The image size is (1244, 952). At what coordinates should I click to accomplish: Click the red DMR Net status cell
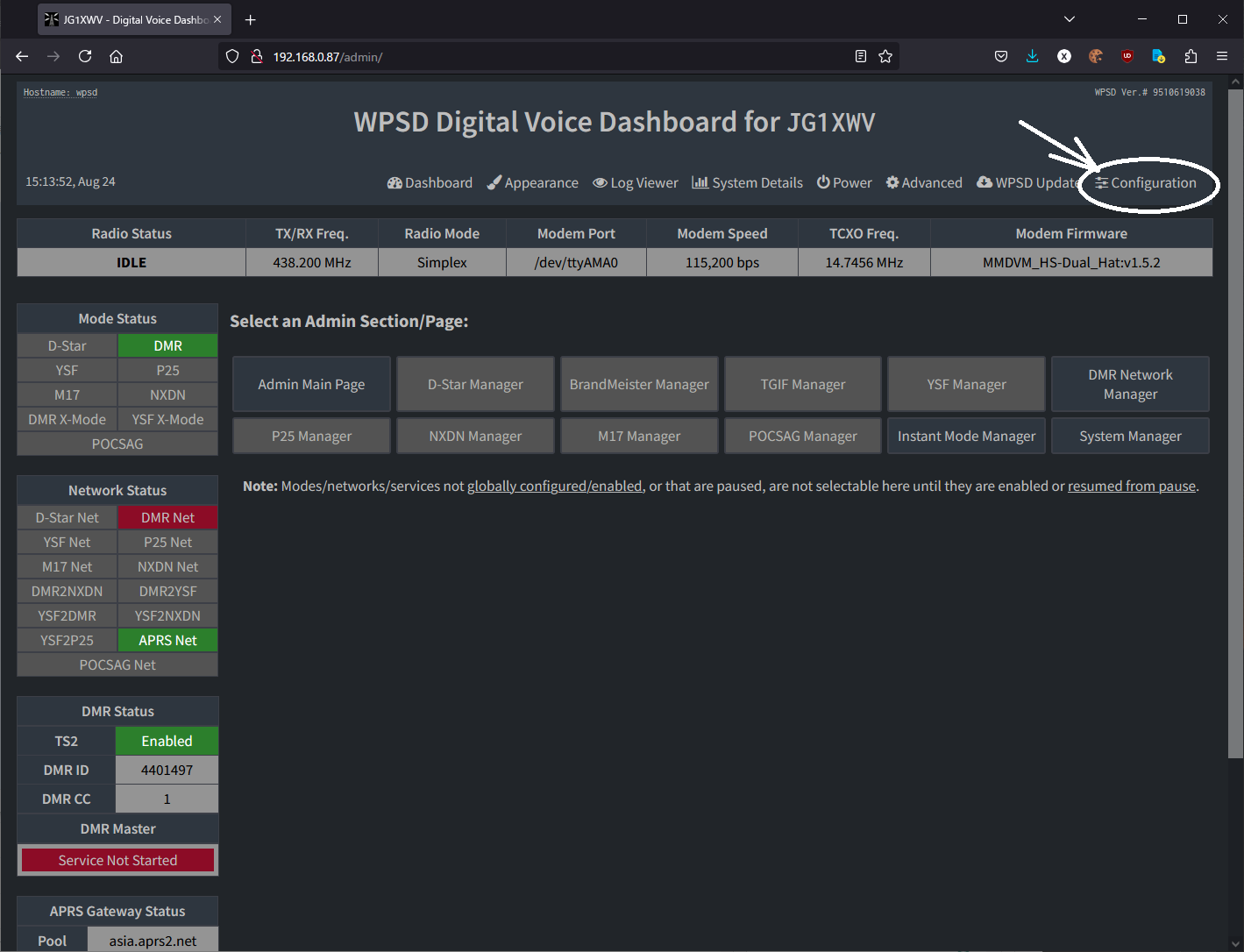coord(167,517)
